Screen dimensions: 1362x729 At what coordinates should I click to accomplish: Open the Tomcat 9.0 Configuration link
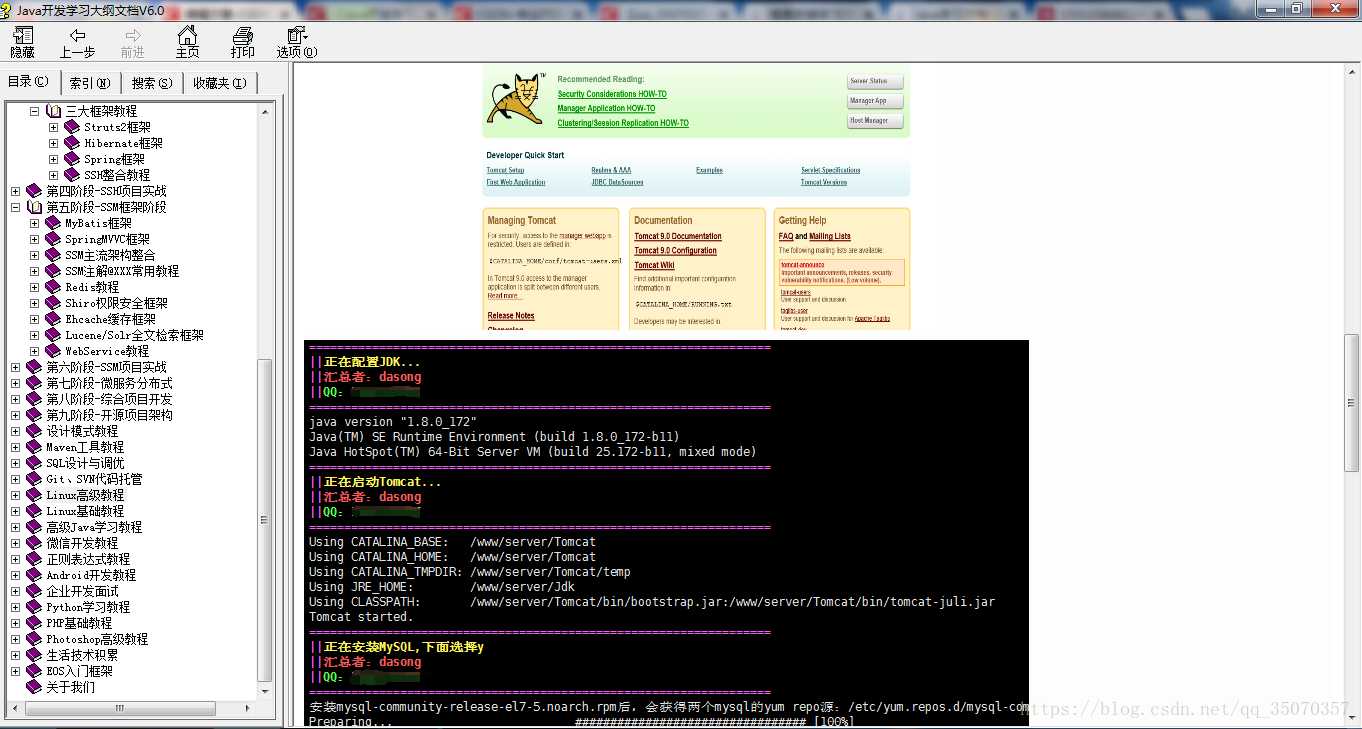click(x=675, y=251)
